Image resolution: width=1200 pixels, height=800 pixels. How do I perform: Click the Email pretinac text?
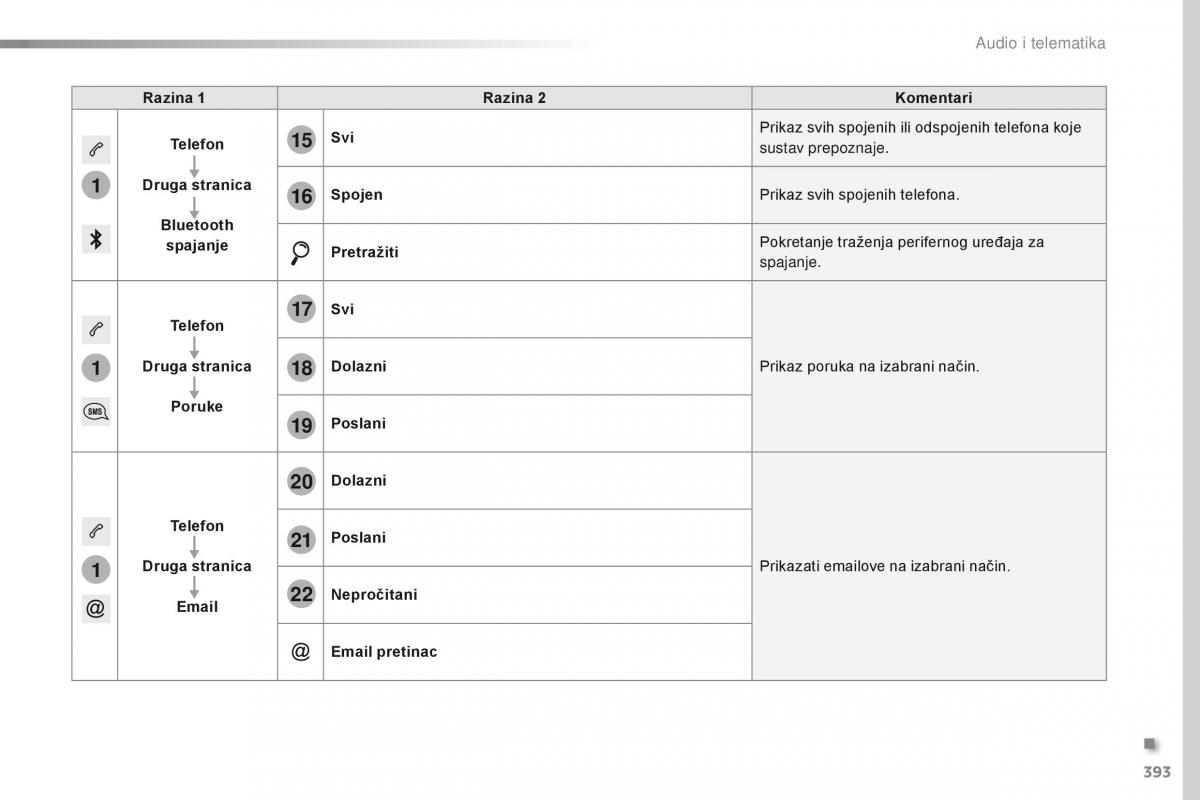pos(384,652)
